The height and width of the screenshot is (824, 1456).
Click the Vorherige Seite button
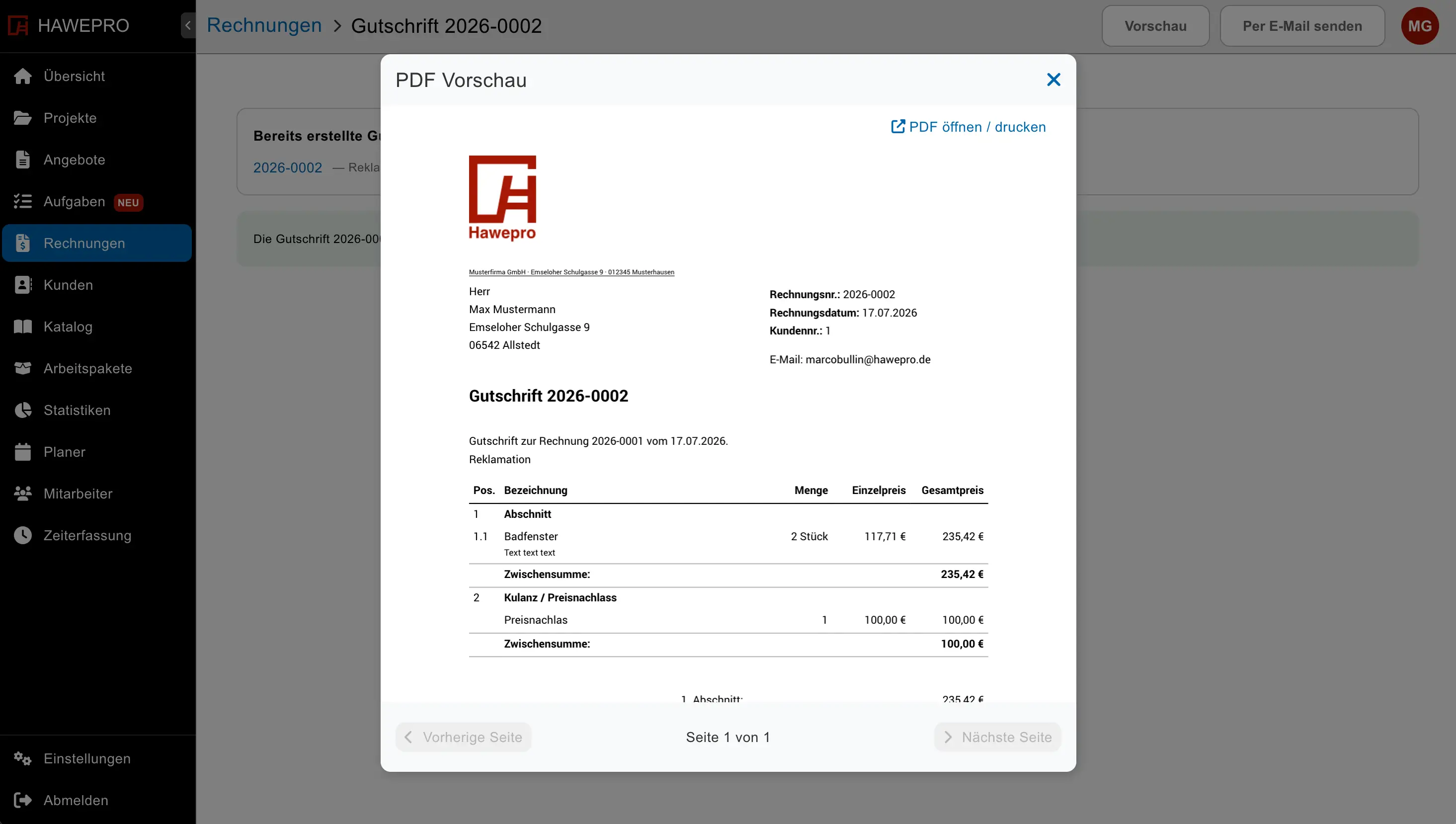click(464, 737)
